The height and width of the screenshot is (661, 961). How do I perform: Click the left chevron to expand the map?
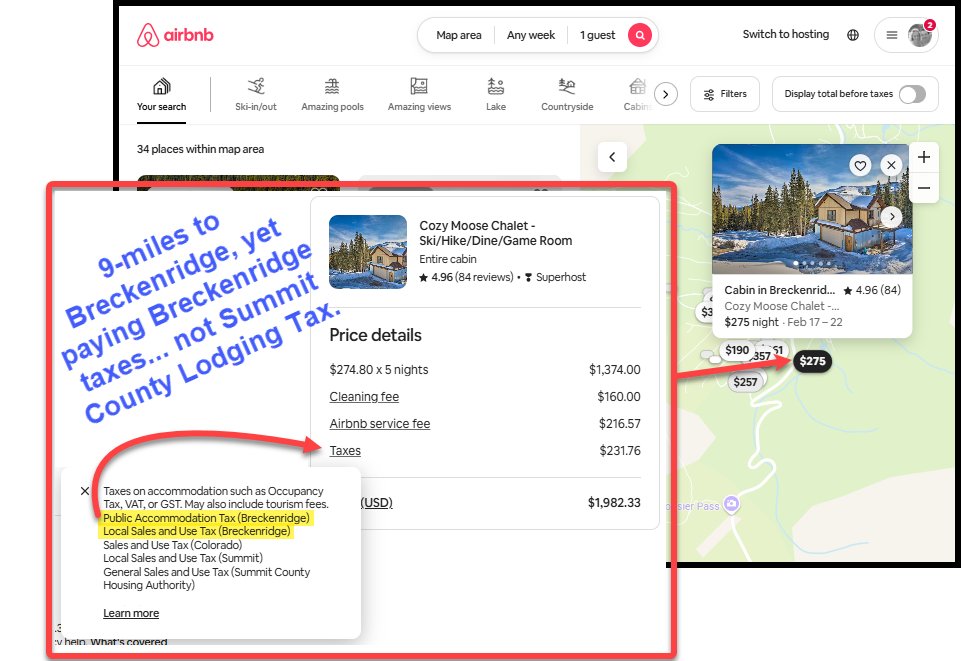tap(611, 157)
